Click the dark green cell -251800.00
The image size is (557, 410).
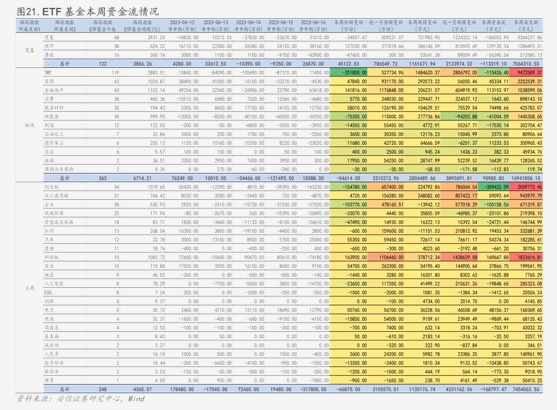348,72
